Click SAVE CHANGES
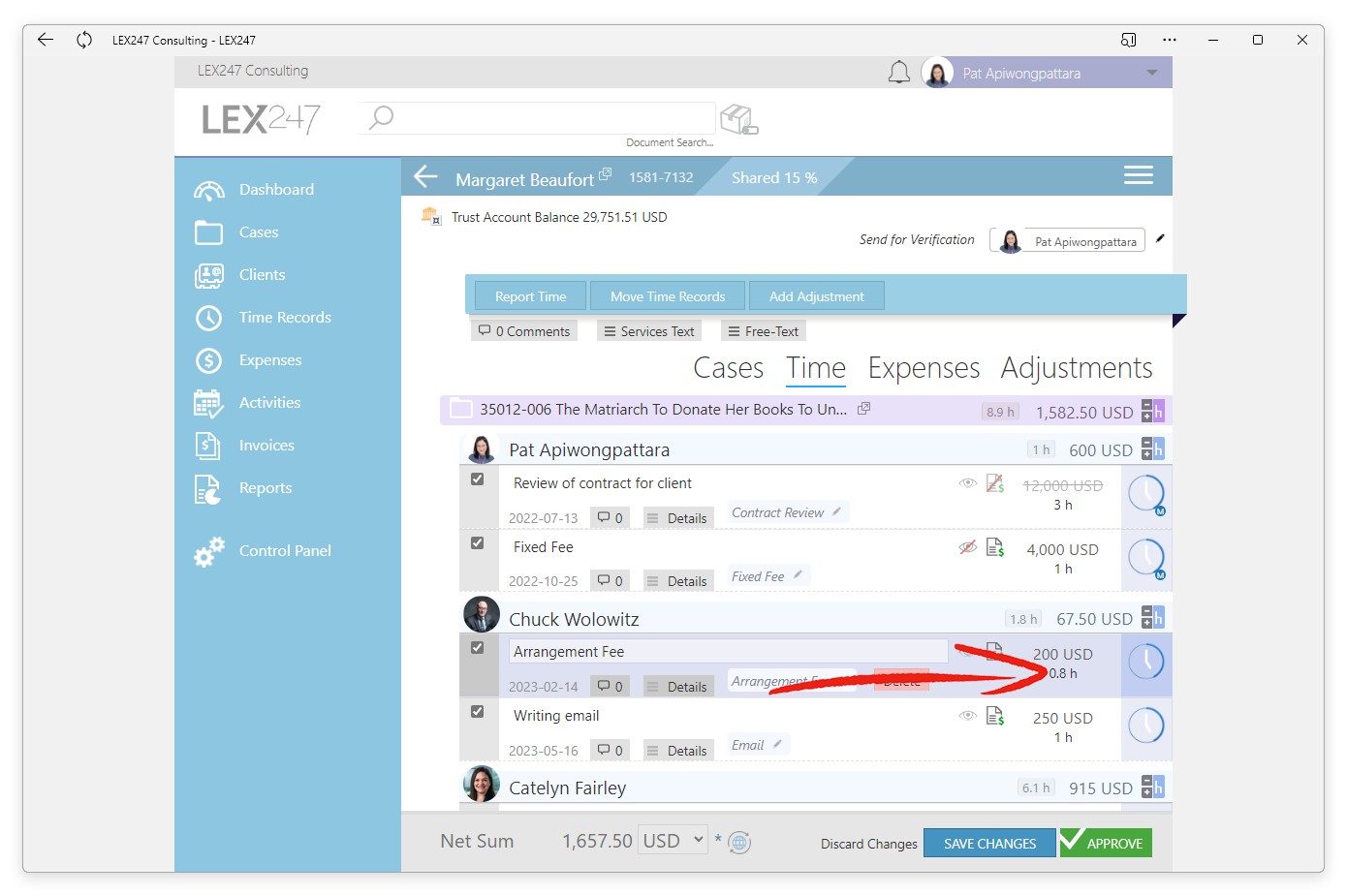This screenshot has height=896, width=1347. click(x=989, y=843)
